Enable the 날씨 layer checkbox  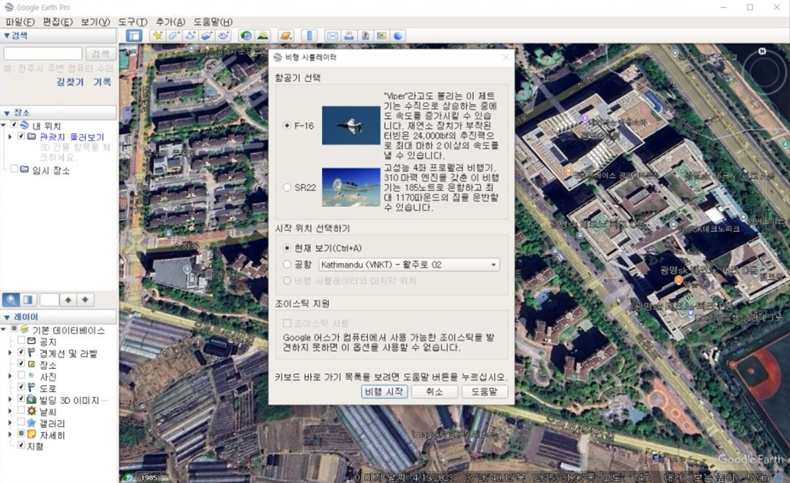click(x=21, y=410)
